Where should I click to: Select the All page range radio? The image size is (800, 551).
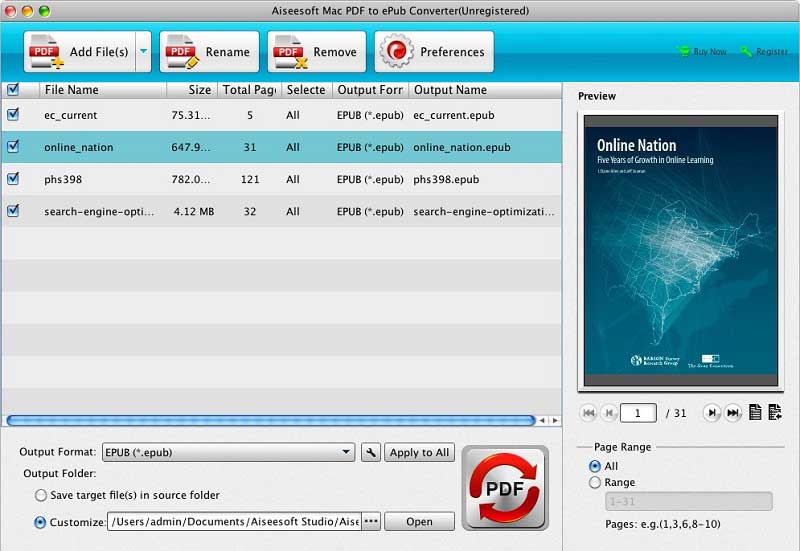point(595,466)
